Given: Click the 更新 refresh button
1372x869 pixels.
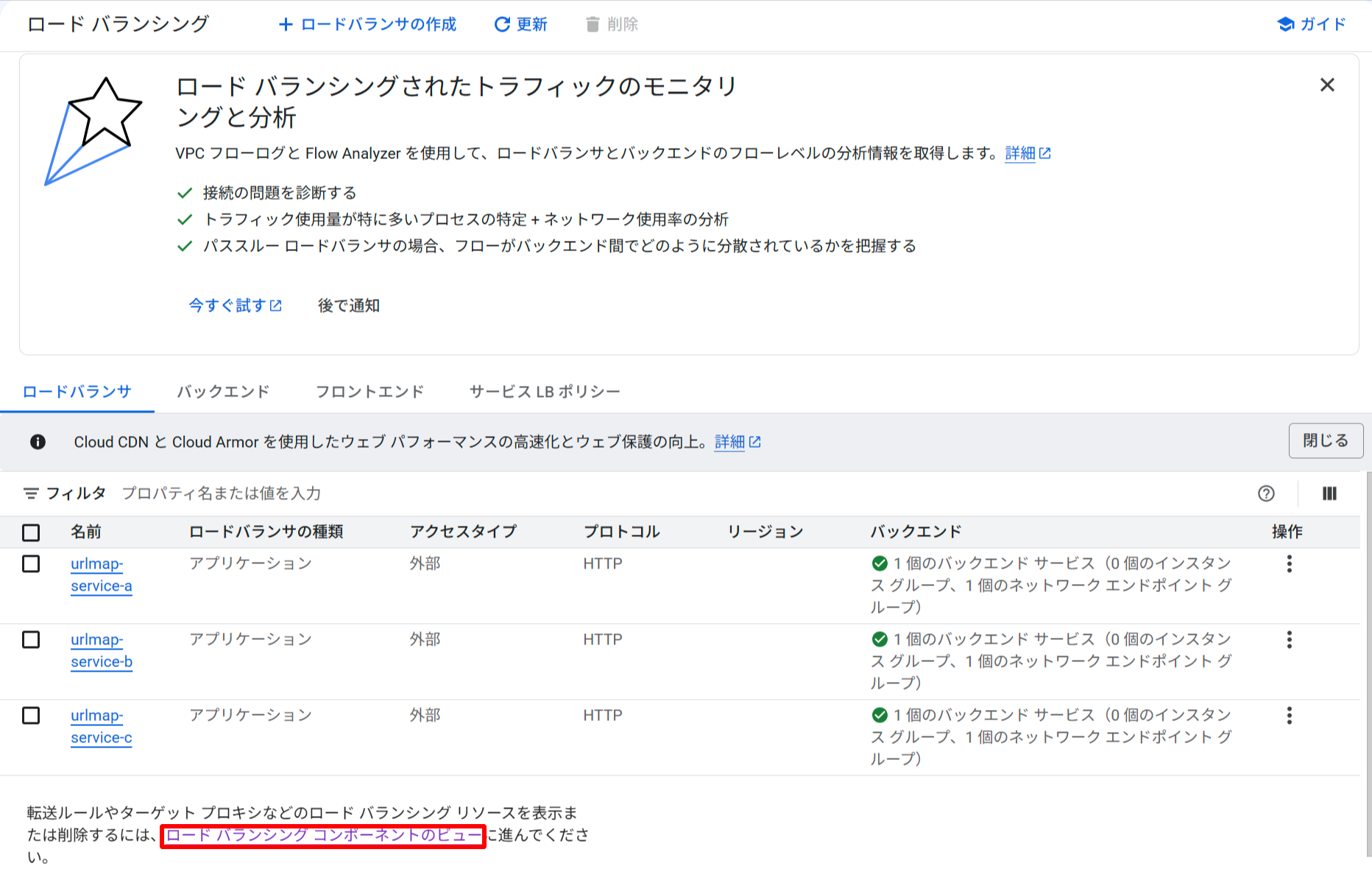Looking at the screenshot, I should pos(520,24).
